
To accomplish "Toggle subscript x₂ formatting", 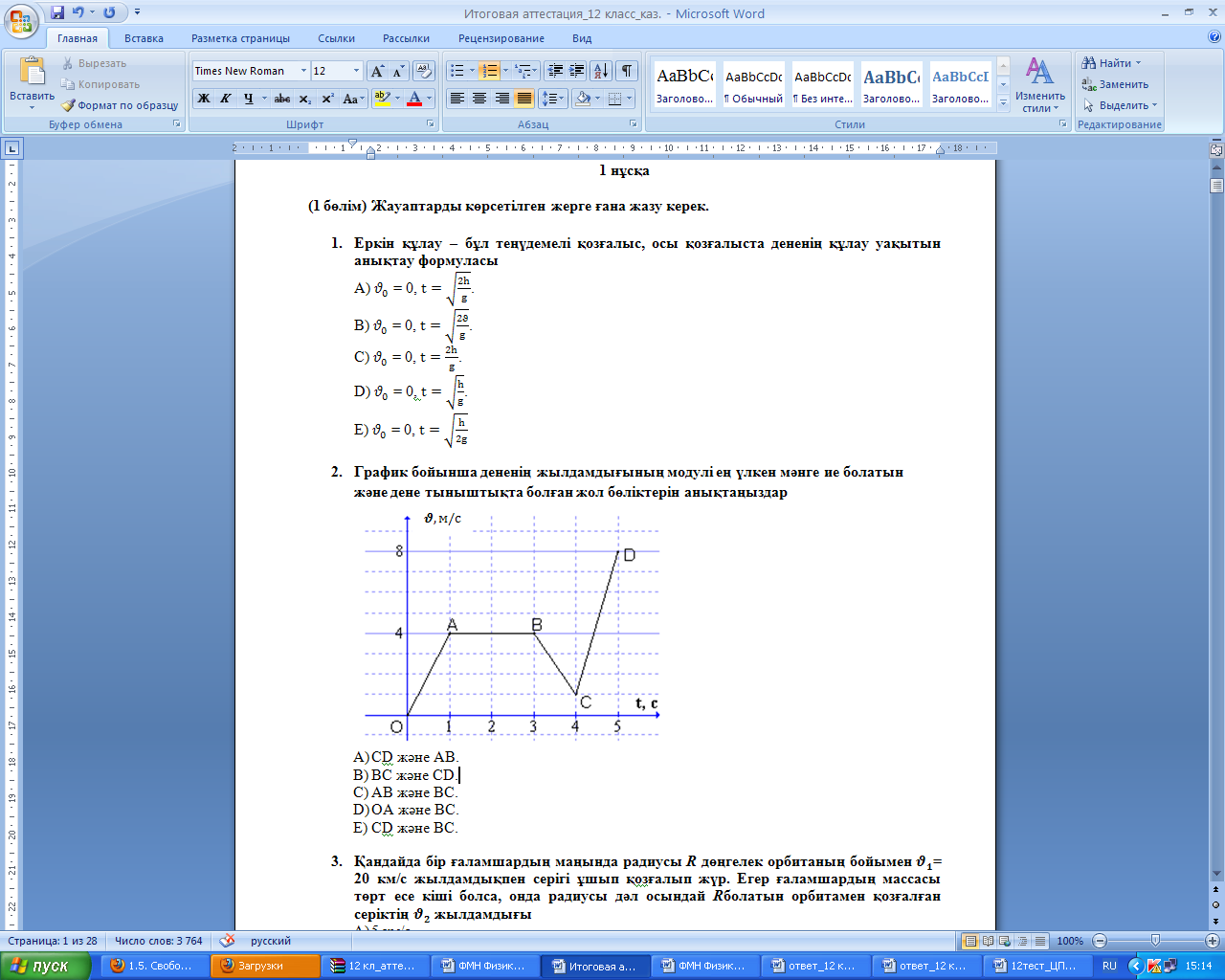I will (304, 99).
